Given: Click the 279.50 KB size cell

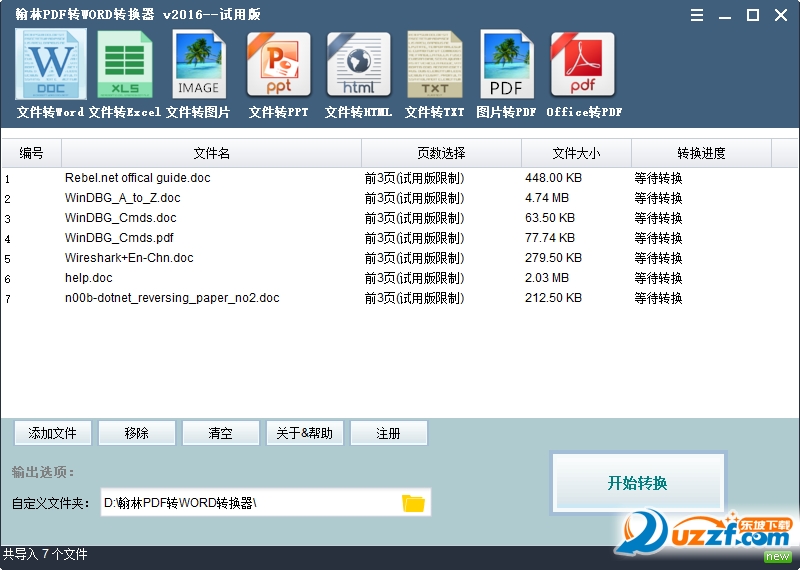Looking at the screenshot, I should (554, 258).
